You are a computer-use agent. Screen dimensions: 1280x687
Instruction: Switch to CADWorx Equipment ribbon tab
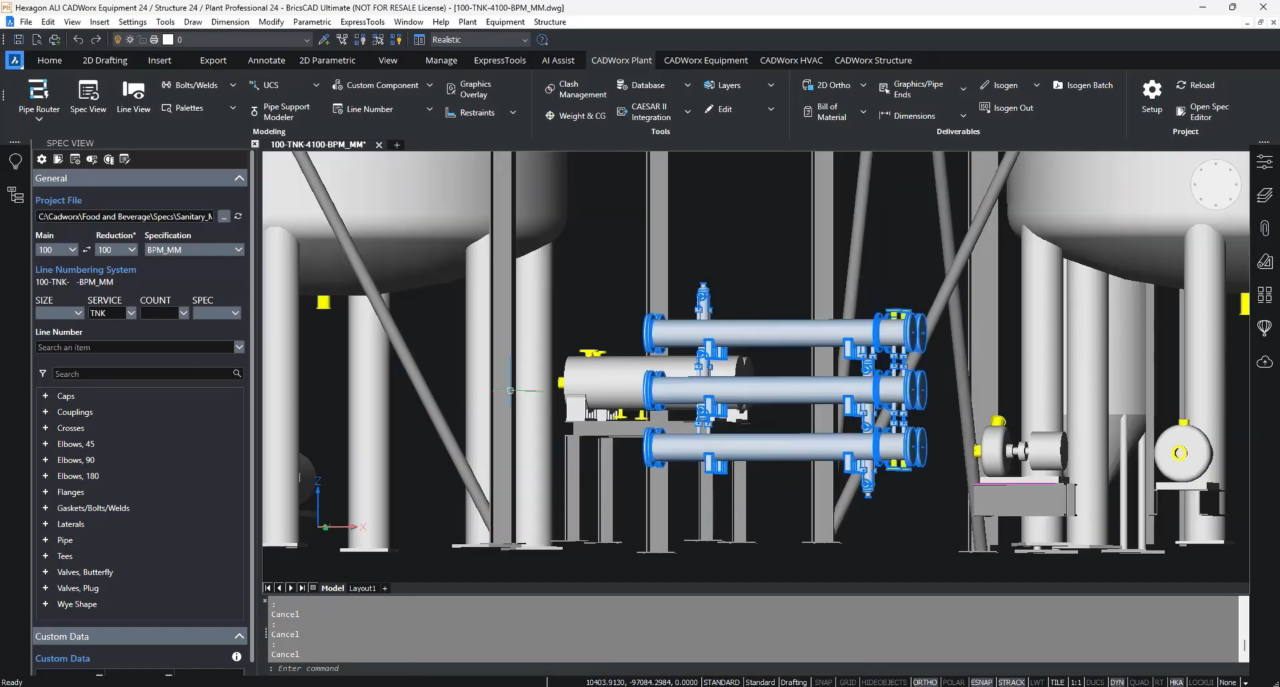tap(706, 60)
